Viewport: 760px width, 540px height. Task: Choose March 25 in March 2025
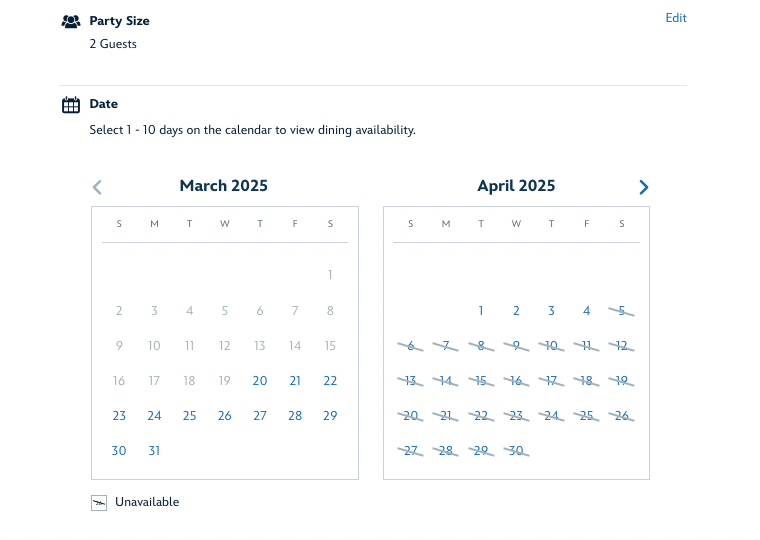point(189,416)
